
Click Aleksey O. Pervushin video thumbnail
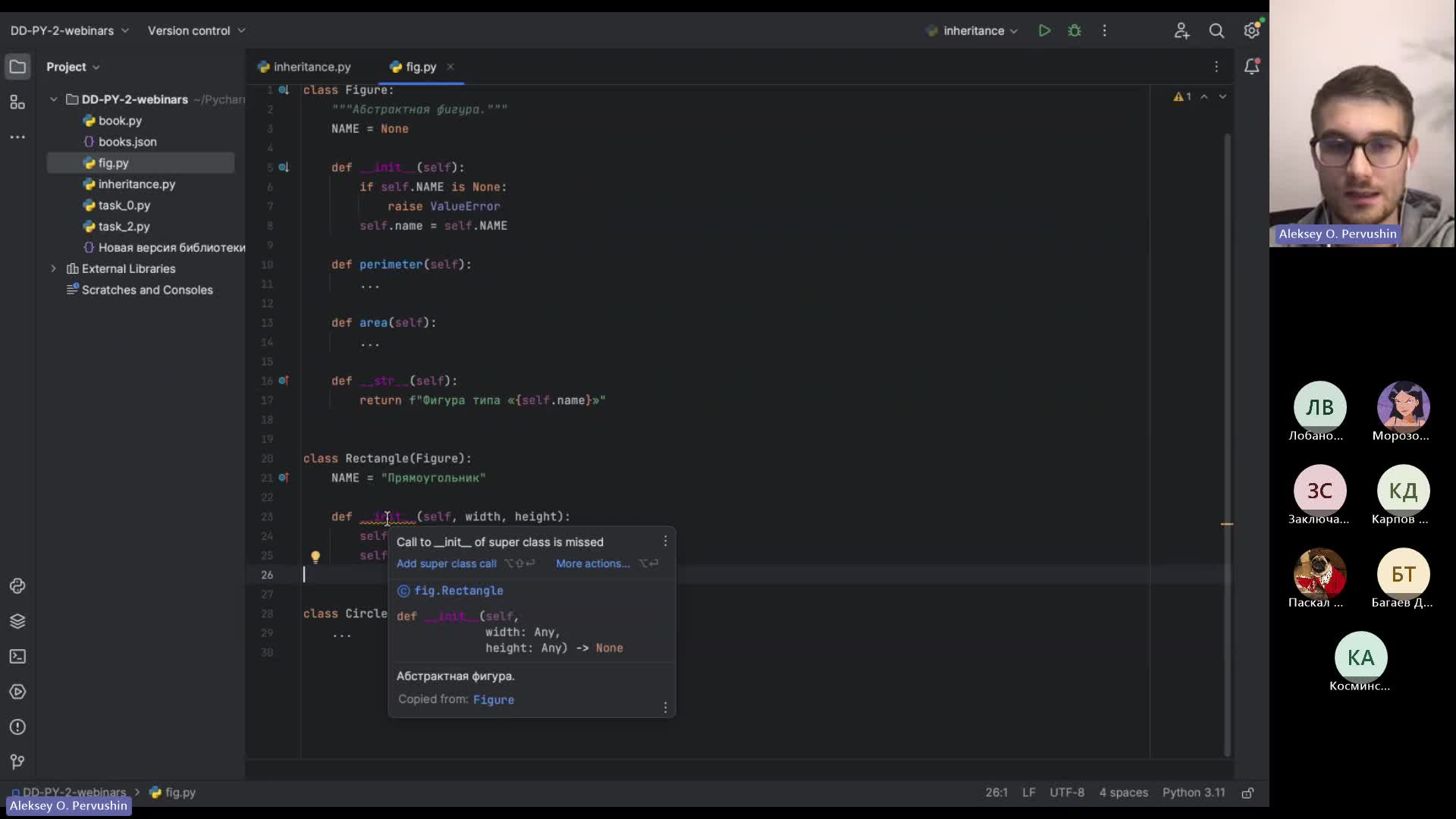1362,124
